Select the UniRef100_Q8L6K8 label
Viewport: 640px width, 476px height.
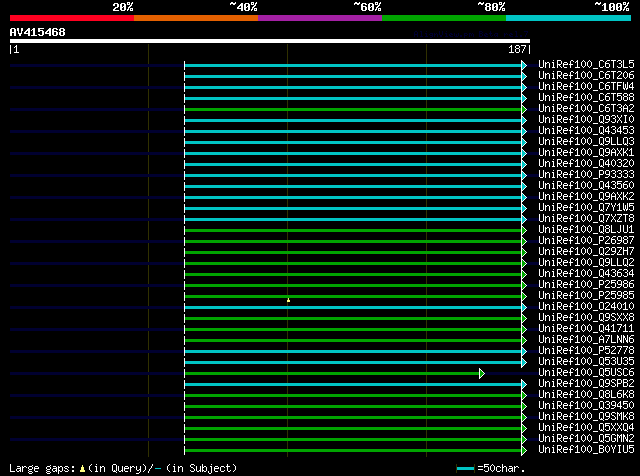(x=586, y=395)
